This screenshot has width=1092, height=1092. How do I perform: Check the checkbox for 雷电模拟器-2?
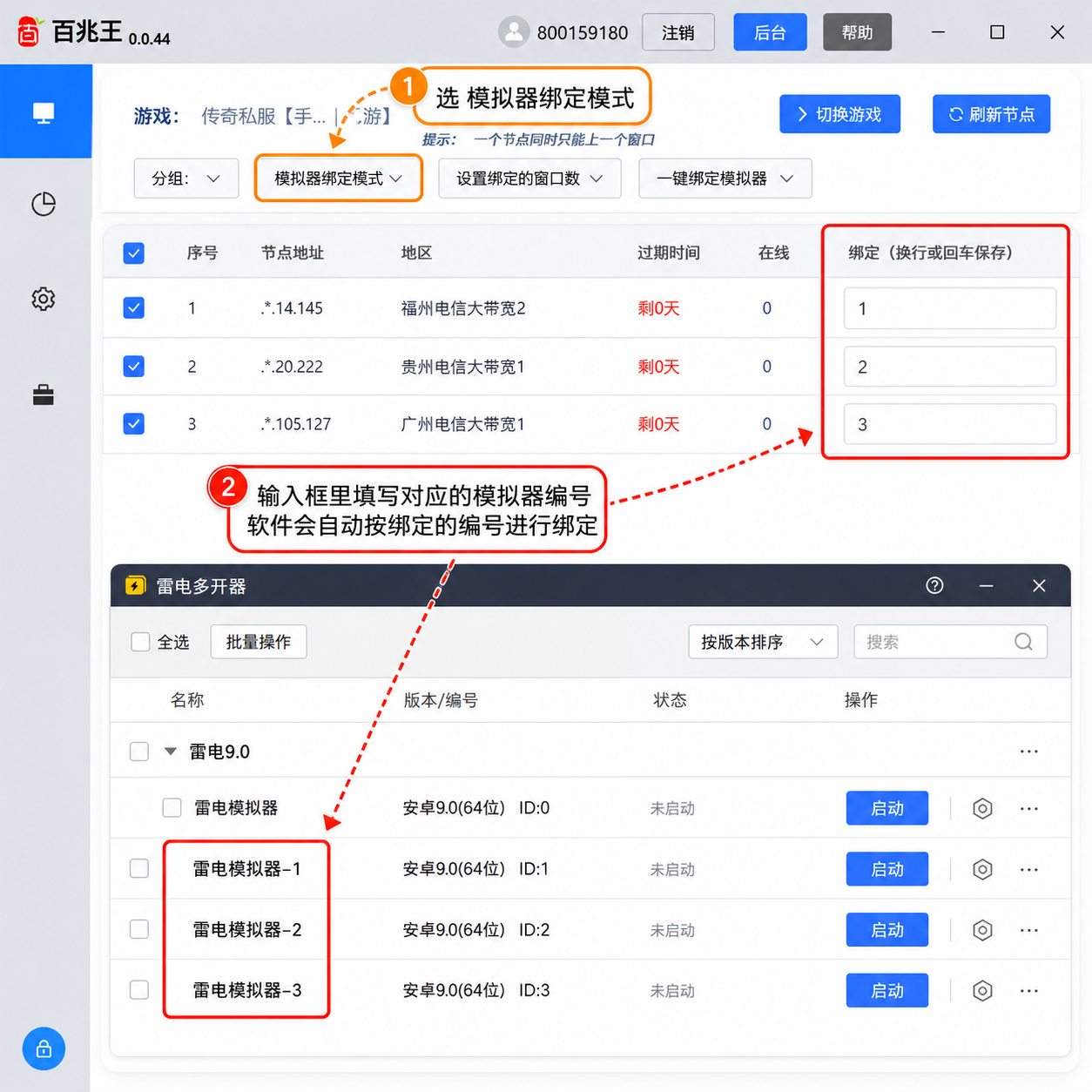[x=139, y=930]
